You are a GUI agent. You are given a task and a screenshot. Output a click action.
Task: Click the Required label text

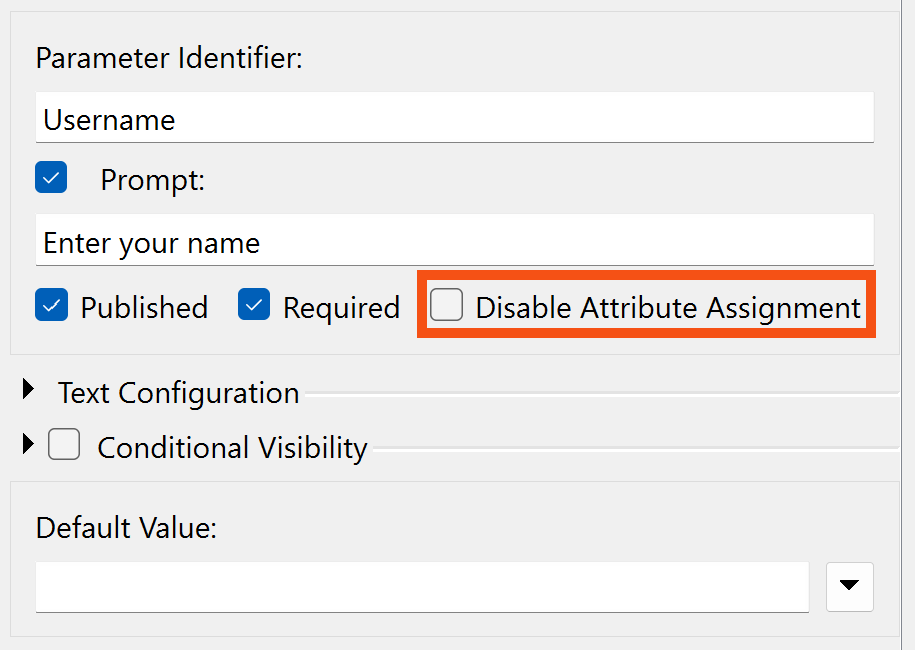click(x=341, y=308)
